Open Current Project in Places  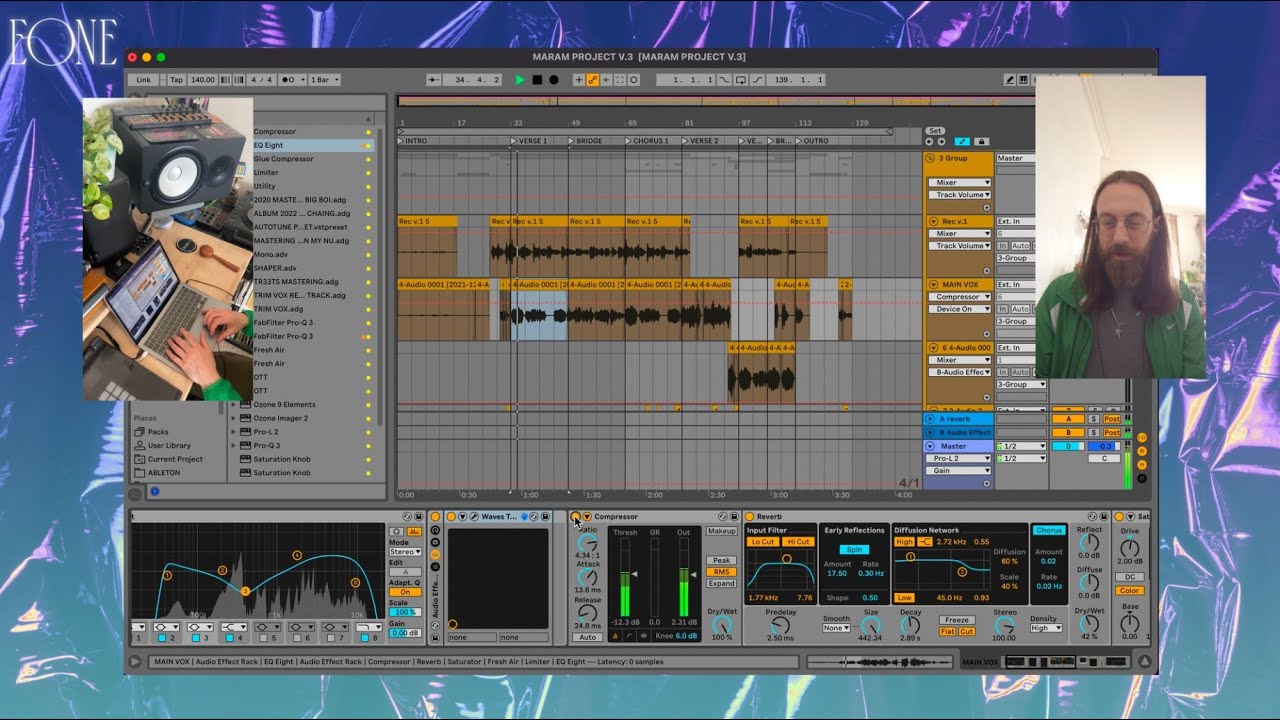click(175, 459)
